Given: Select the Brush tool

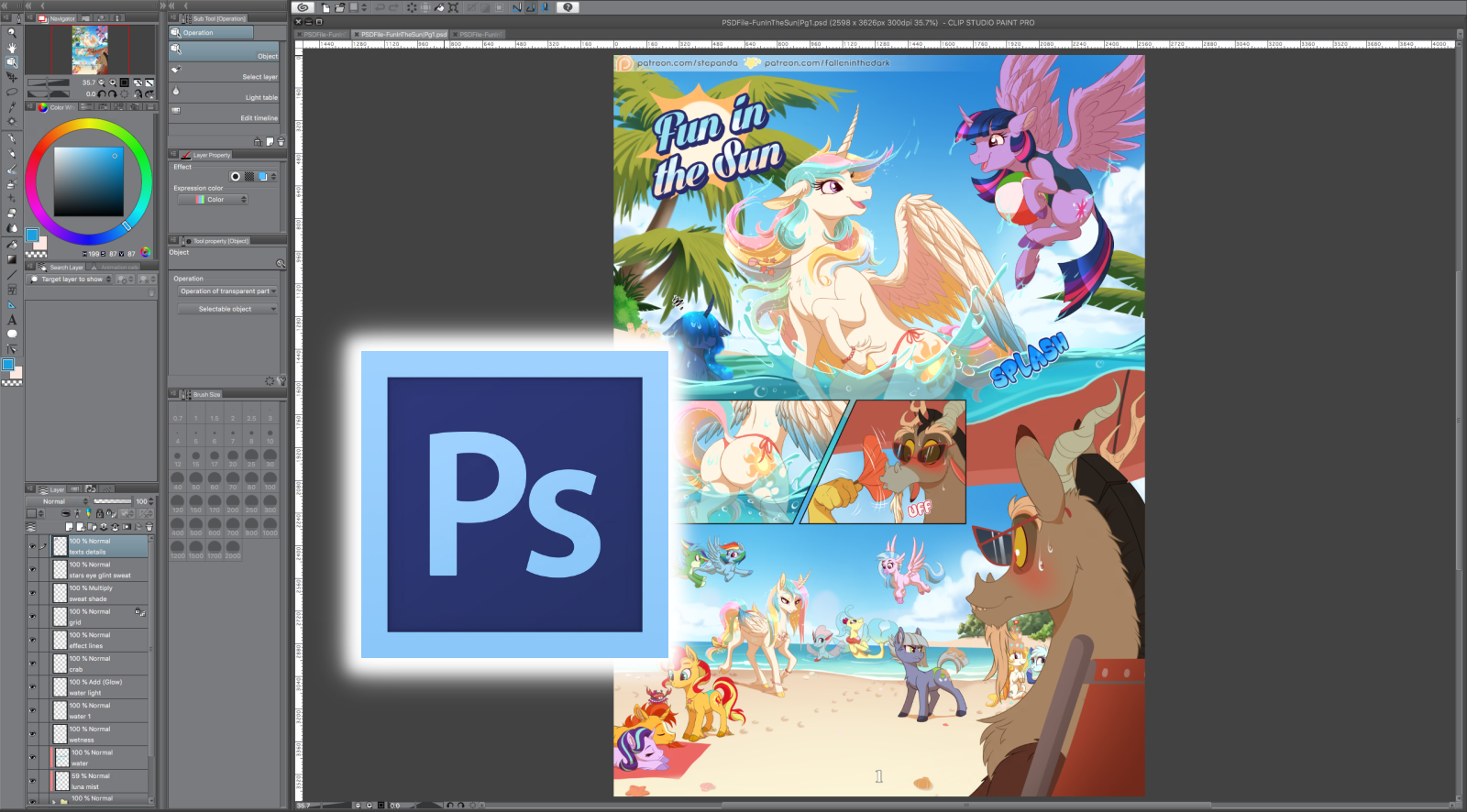Looking at the screenshot, I should click(x=12, y=169).
